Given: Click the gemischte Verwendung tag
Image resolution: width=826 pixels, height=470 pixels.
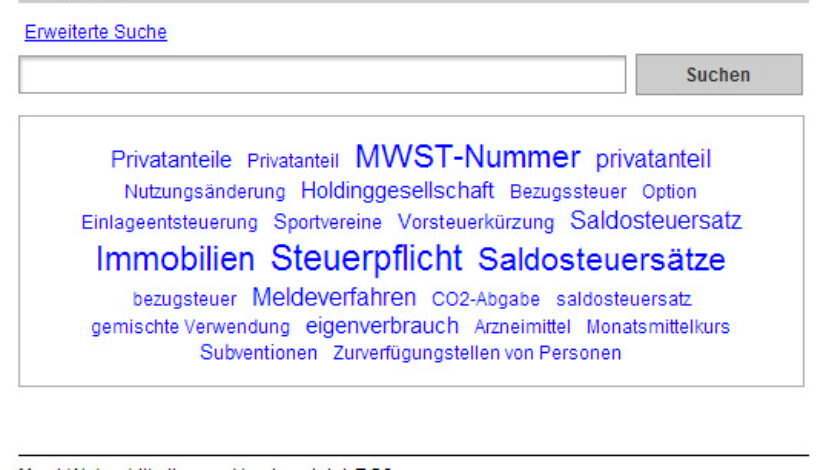Looking at the screenshot, I should pos(190,327).
